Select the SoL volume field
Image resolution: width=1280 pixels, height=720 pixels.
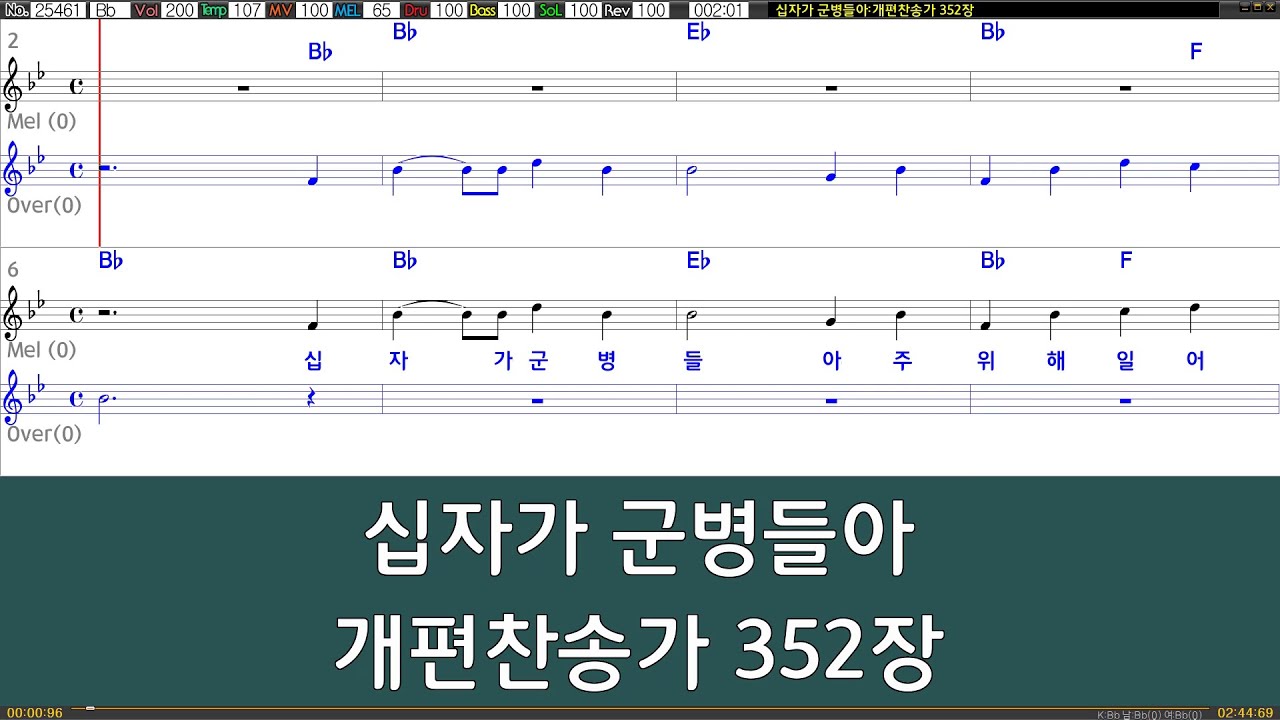coord(583,10)
